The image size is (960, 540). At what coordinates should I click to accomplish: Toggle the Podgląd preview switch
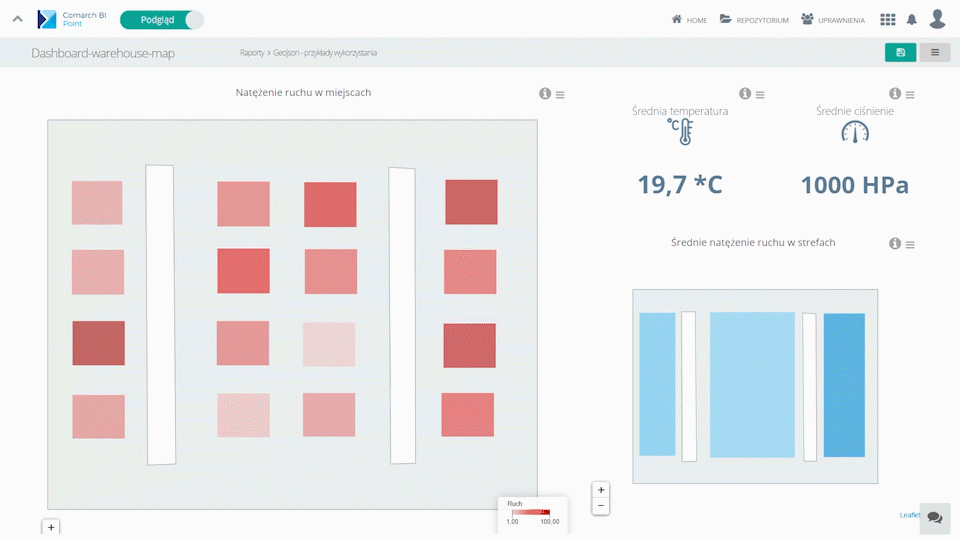[161, 19]
